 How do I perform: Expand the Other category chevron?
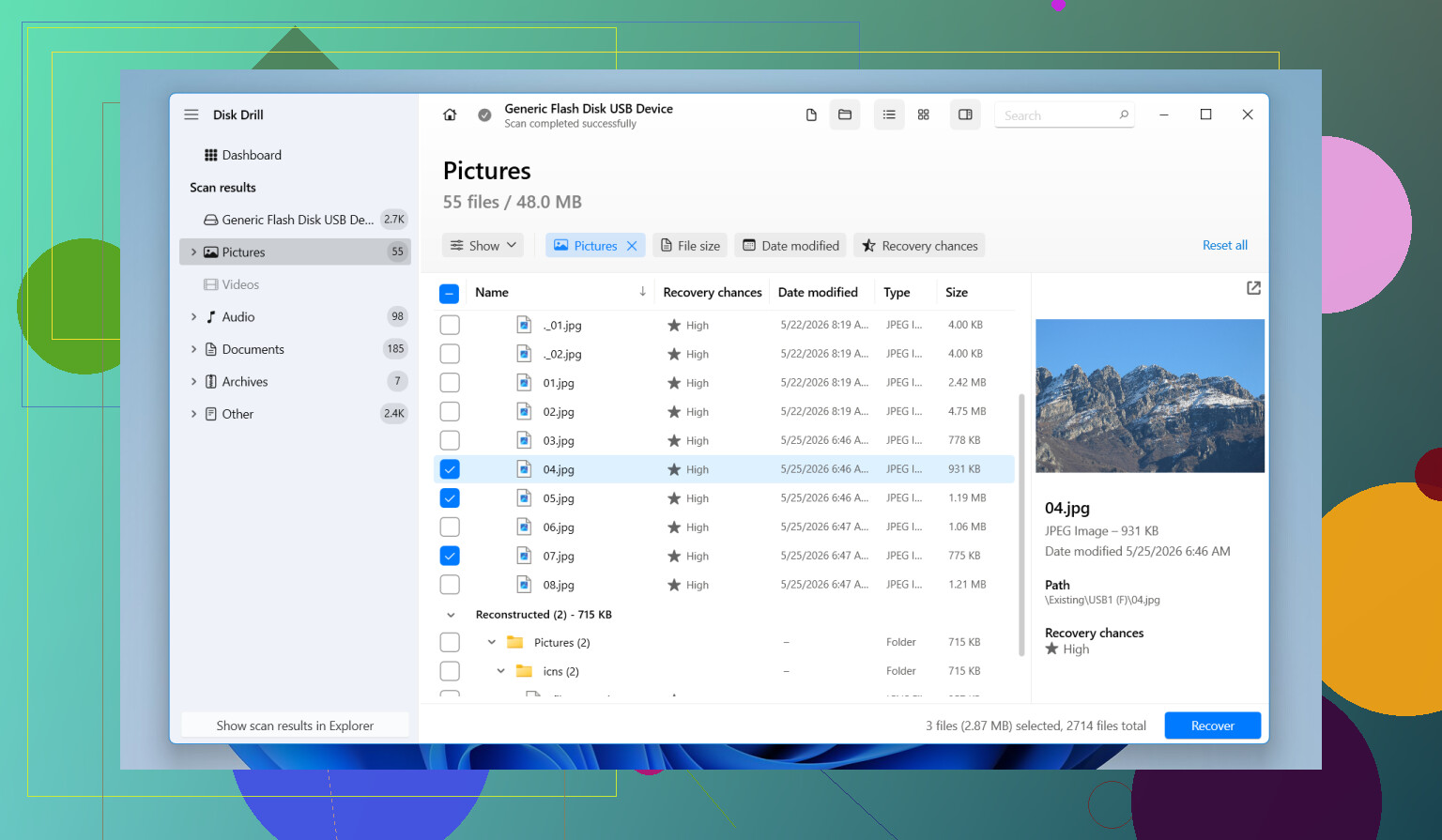(193, 414)
